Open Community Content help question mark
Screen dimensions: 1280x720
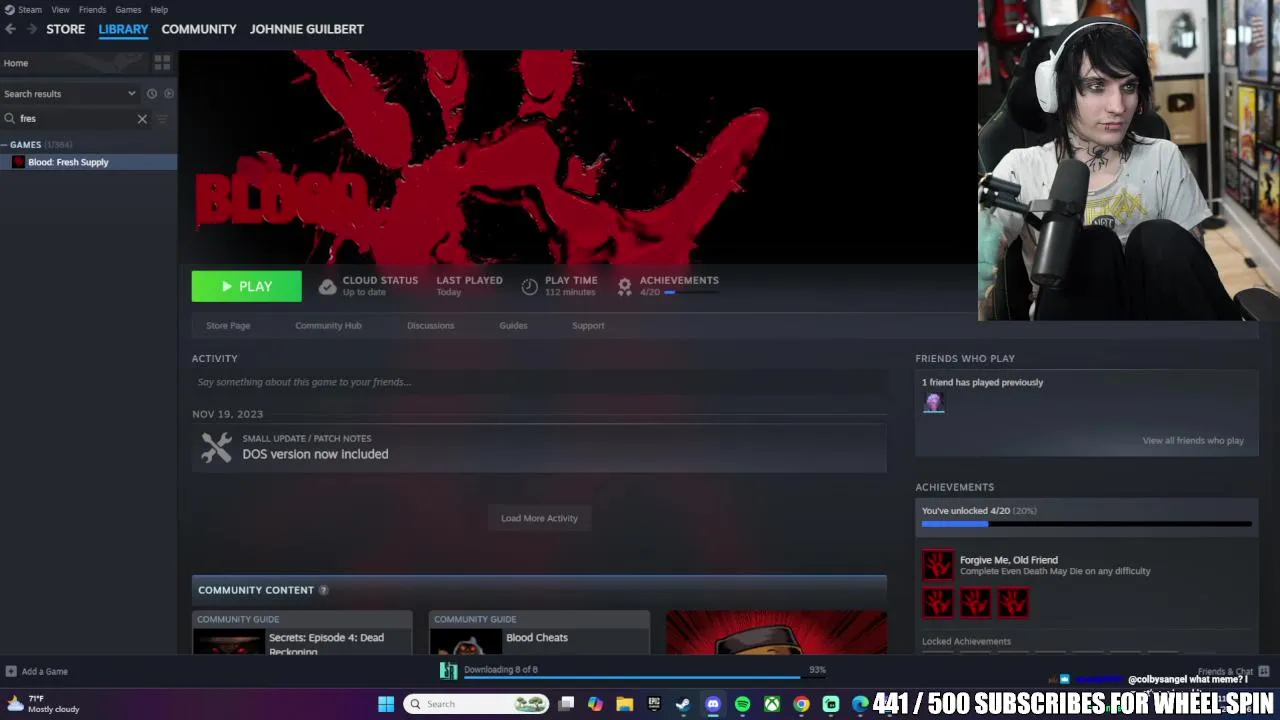(x=323, y=590)
